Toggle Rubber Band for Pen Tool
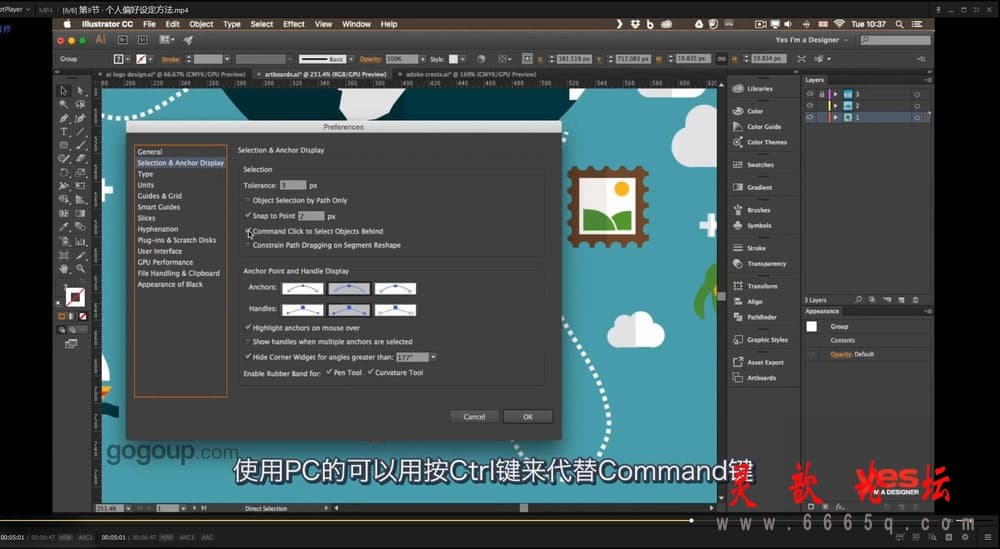Image resolution: width=1000 pixels, height=549 pixels. [329, 372]
